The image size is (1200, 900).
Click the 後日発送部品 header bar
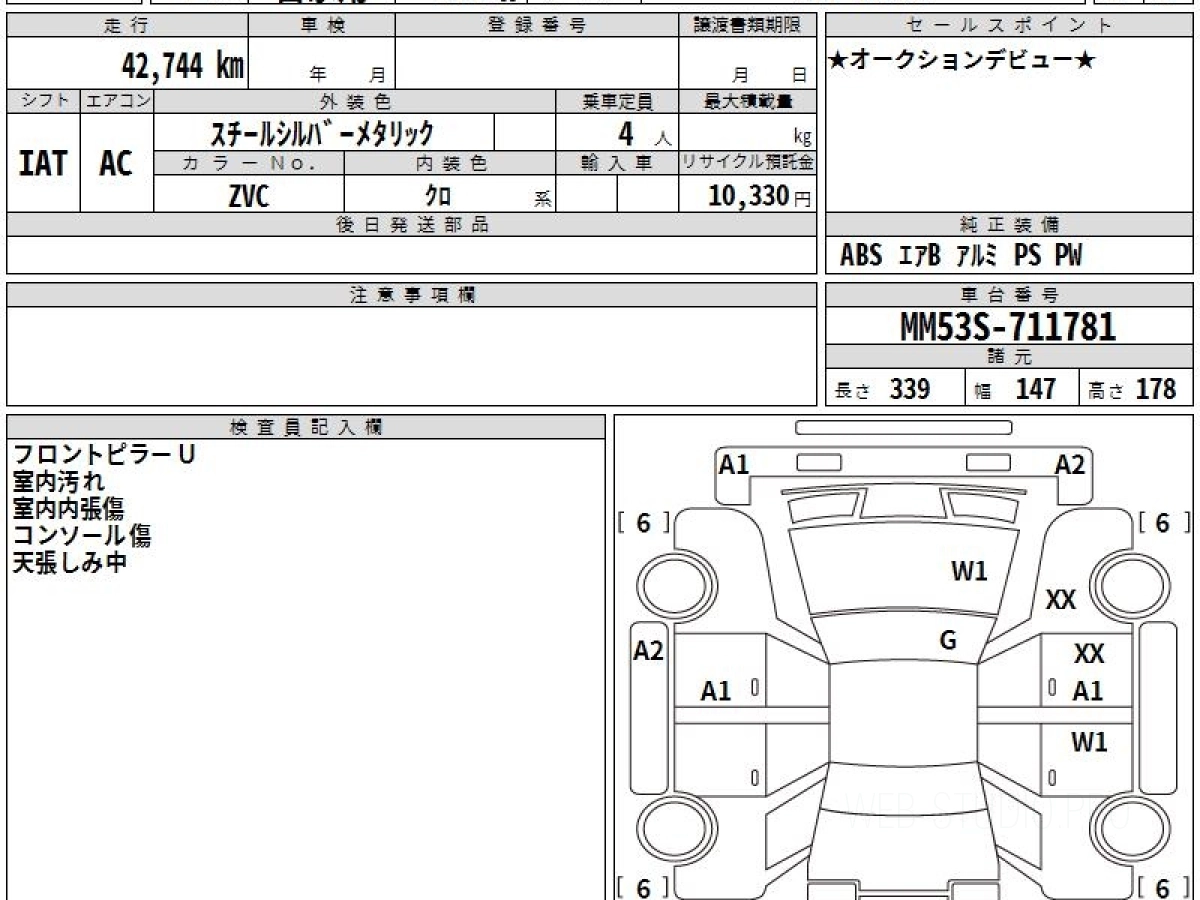(x=412, y=225)
